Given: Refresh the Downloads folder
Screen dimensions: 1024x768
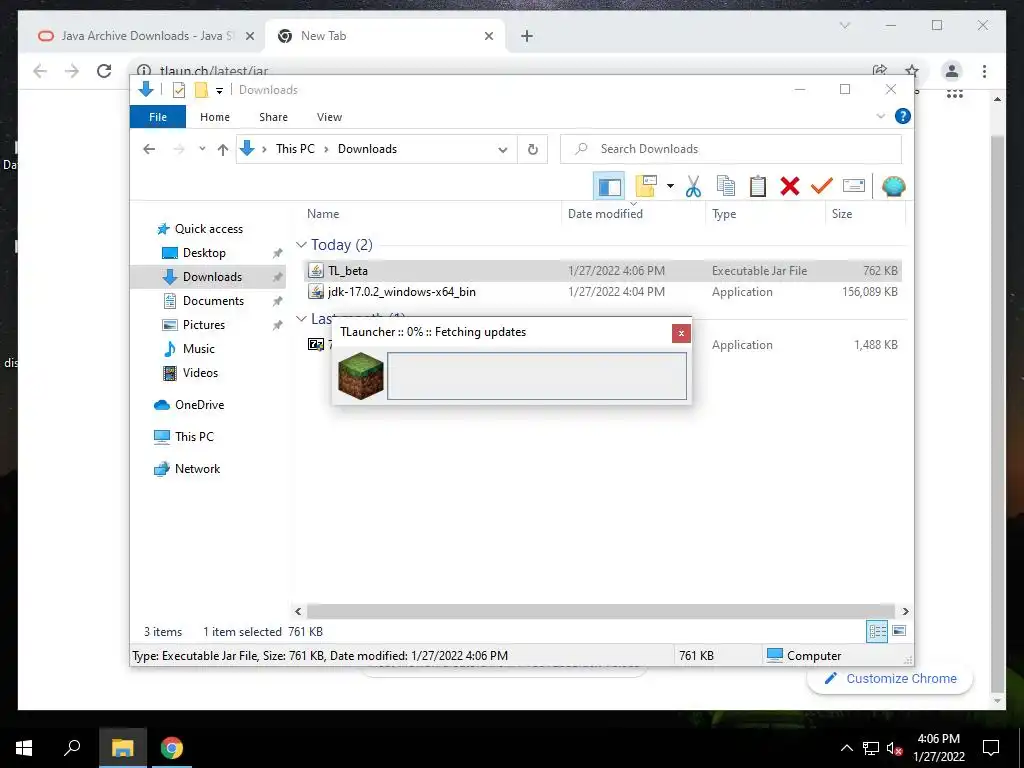Looking at the screenshot, I should point(533,150).
